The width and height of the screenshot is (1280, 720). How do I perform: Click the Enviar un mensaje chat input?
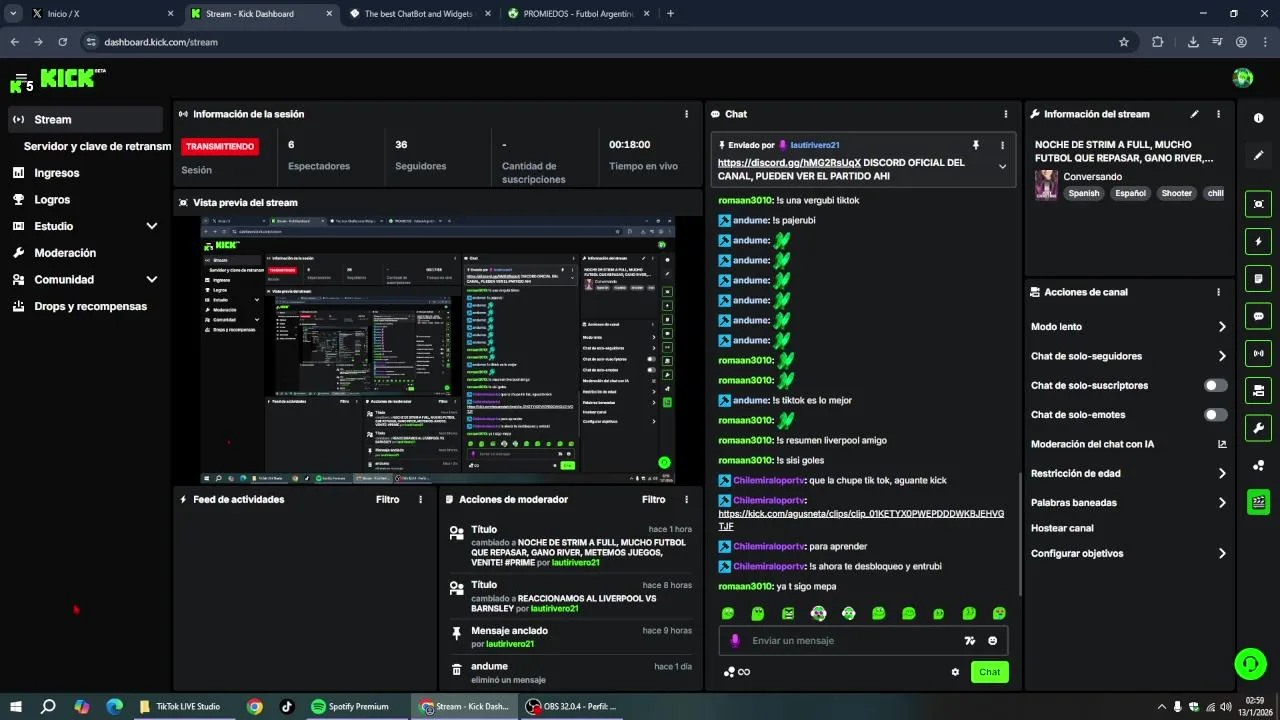coord(863,641)
